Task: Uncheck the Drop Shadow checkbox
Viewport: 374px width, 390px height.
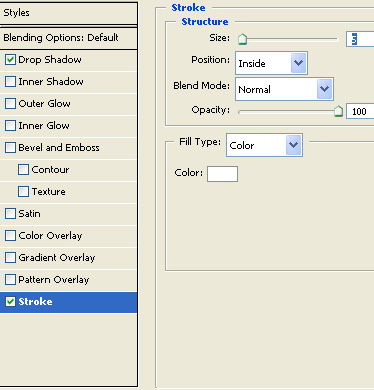Action: click(x=10, y=60)
